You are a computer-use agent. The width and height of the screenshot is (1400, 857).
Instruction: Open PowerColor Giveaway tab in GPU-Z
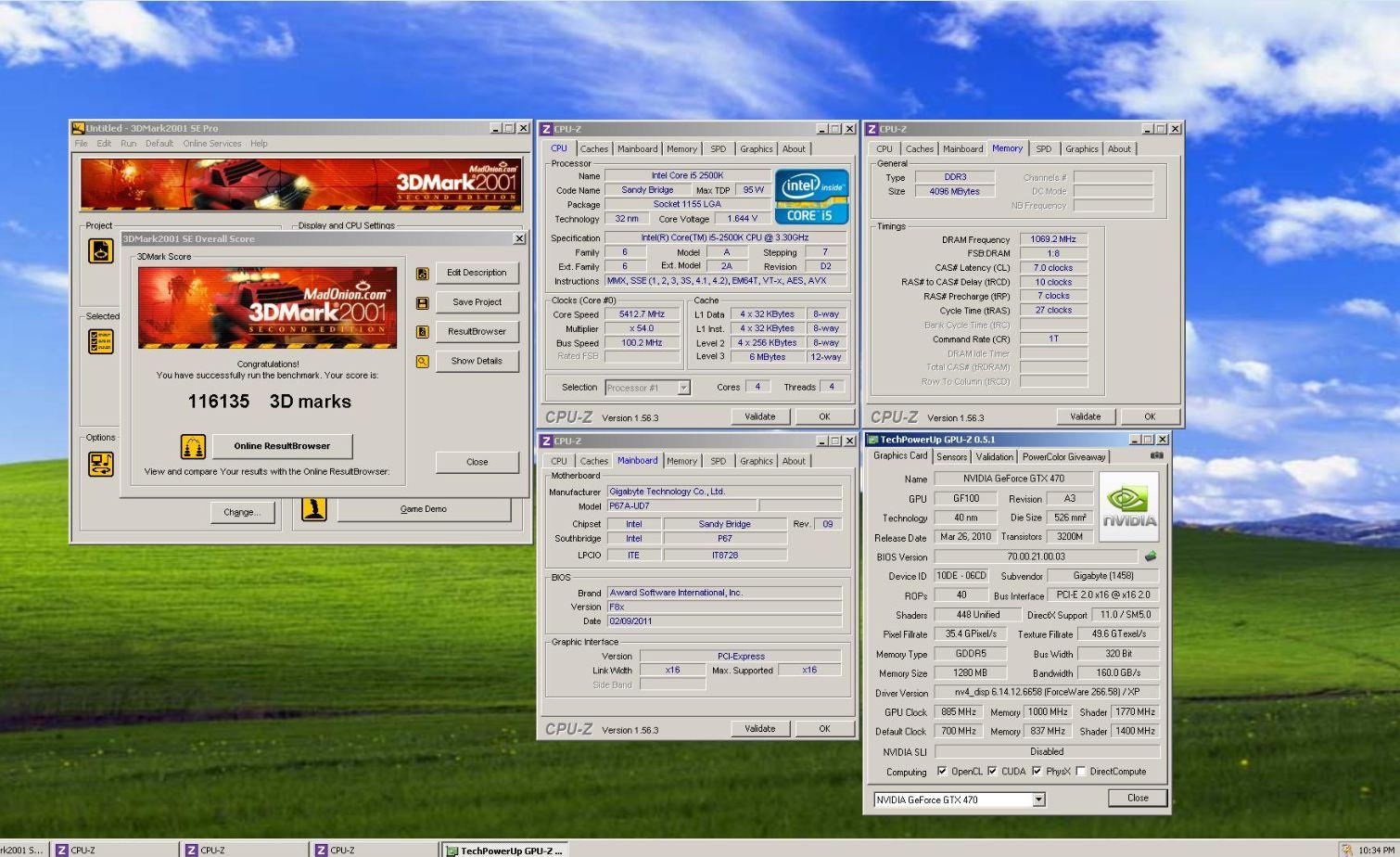pyautogui.click(x=1063, y=456)
